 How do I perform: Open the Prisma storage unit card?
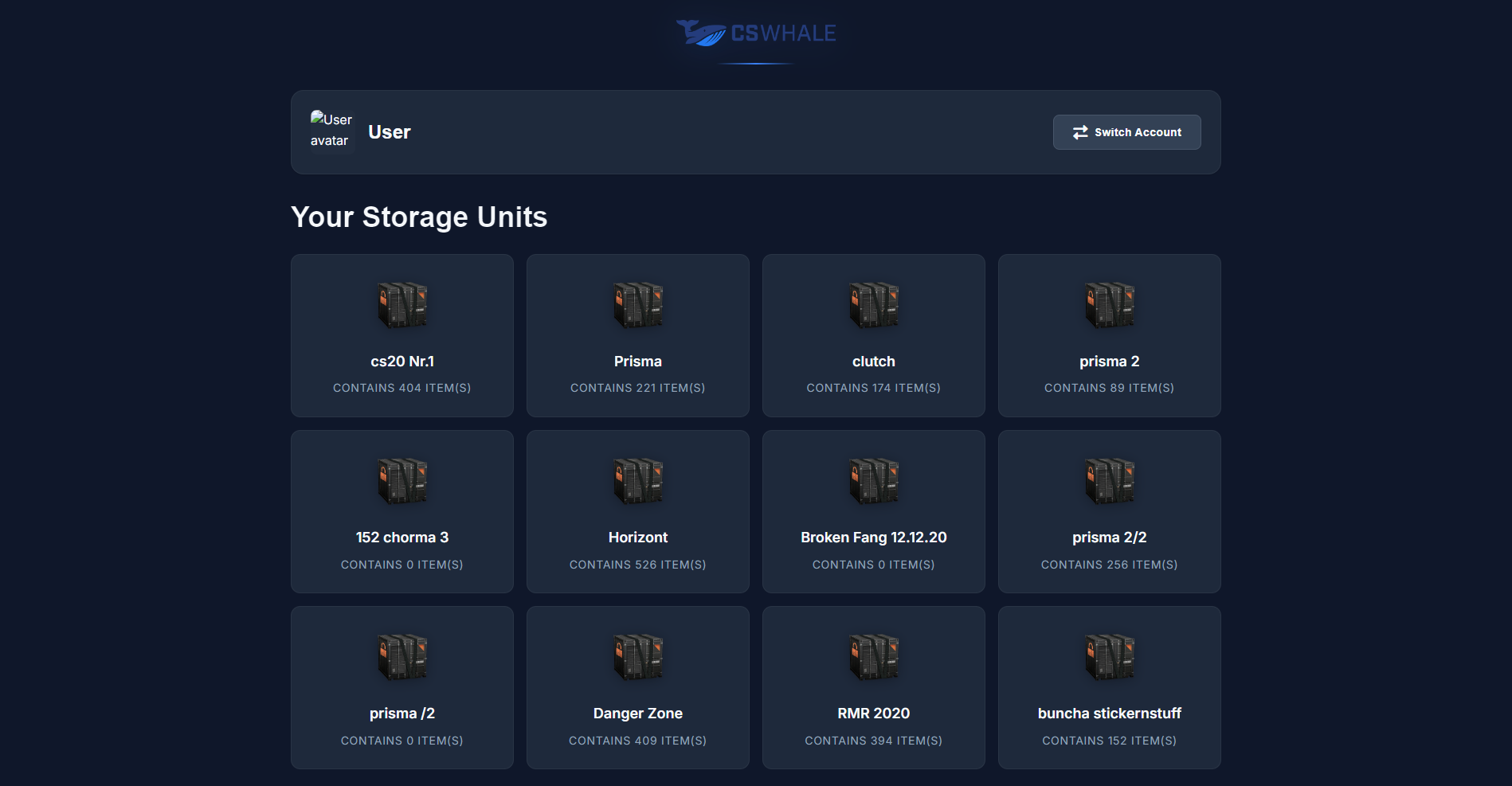point(637,335)
